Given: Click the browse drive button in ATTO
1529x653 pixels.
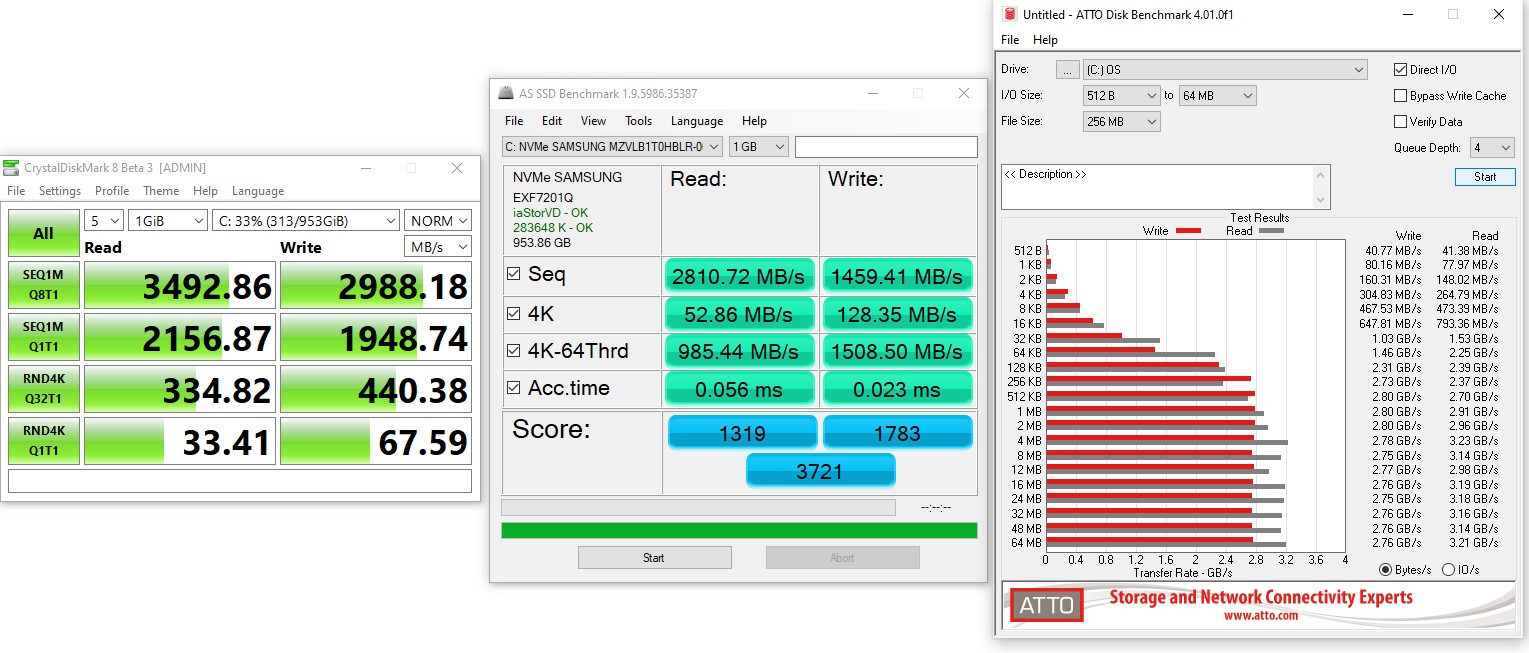Looking at the screenshot, I should [1068, 70].
